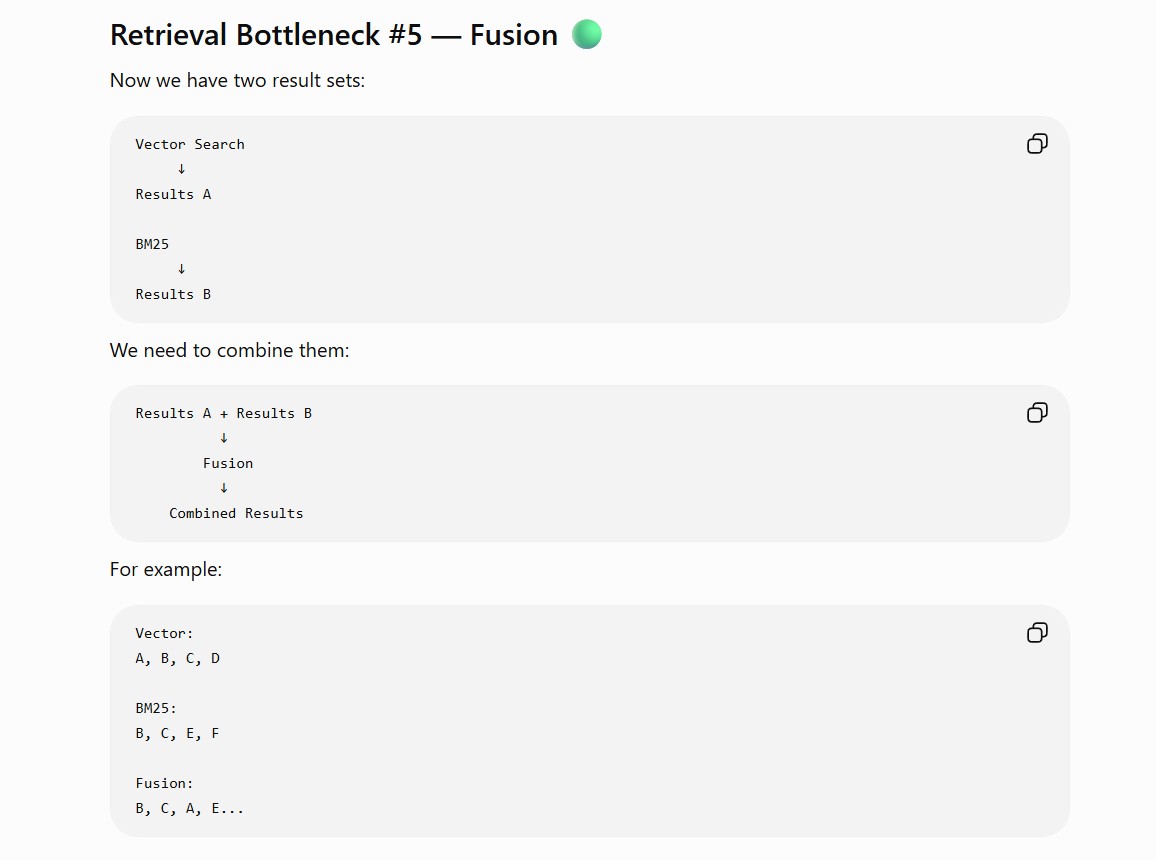The image size is (1156, 860).
Task: Click the Retrieval Bottleneck #5 — Fusion heading
Action: point(333,35)
